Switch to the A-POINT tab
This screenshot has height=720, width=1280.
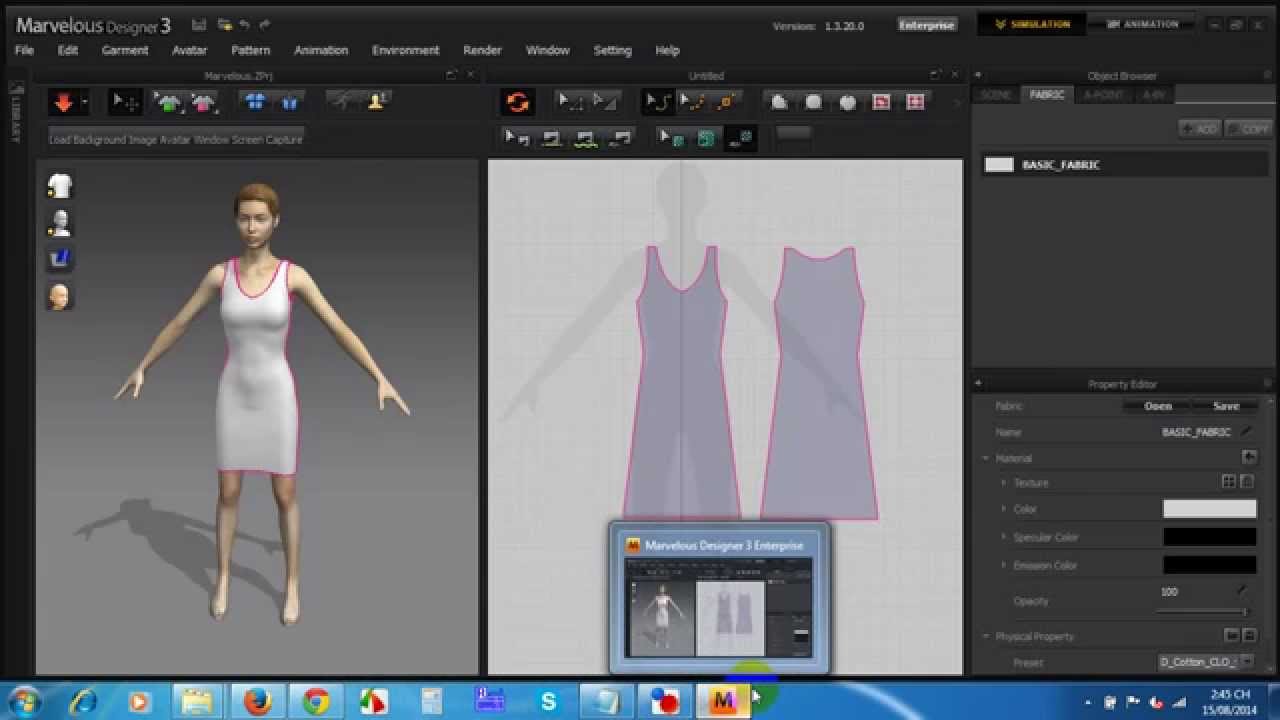tap(1104, 95)
